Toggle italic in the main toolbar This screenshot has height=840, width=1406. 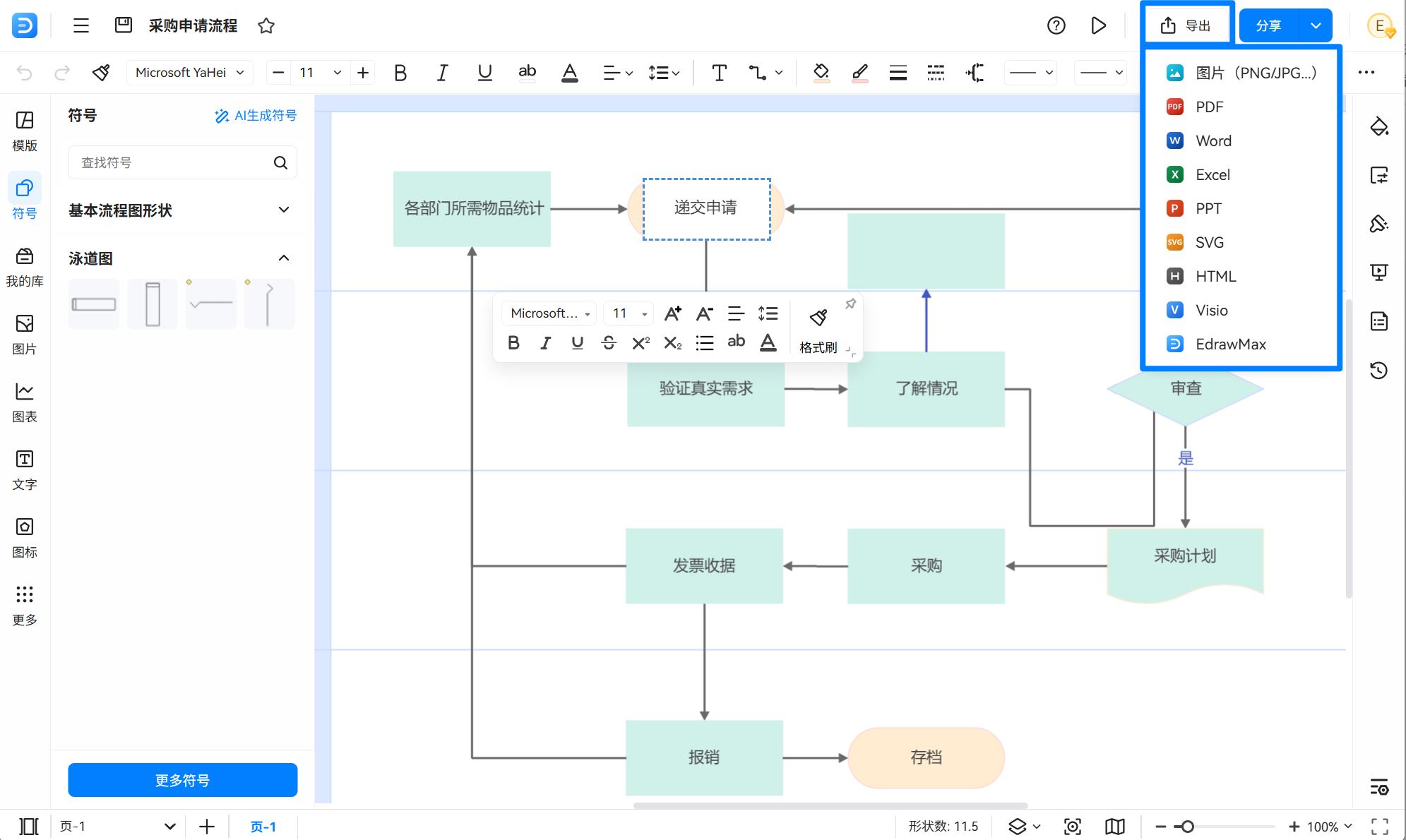(x=442, y=73)
